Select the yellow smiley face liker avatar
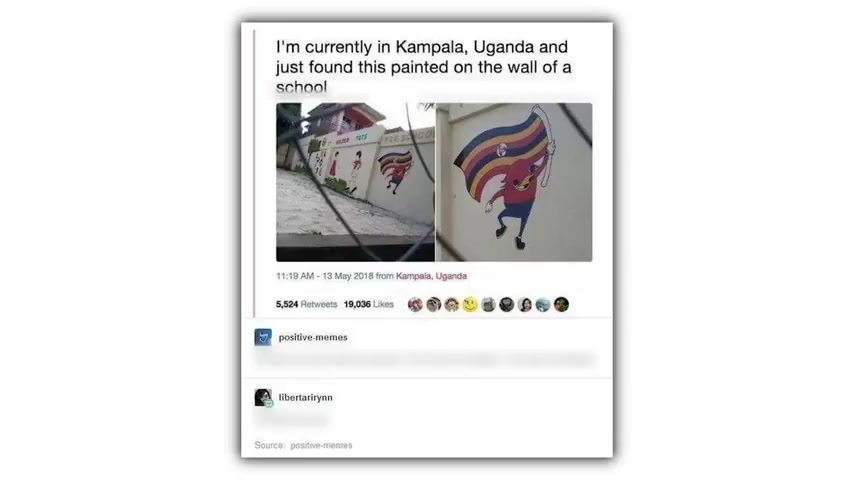This screenshot has height=480, width=854. [x=470, y=305]
